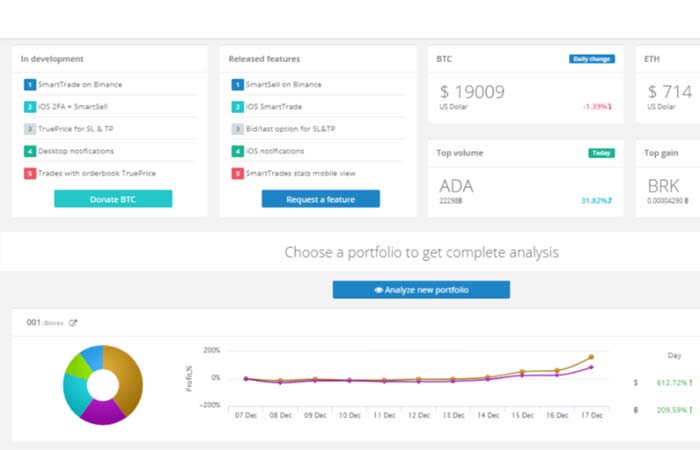Click number 4 badge for iOS notifications
The width and height of the screenshot is (700, 450).
coord(238,151)
